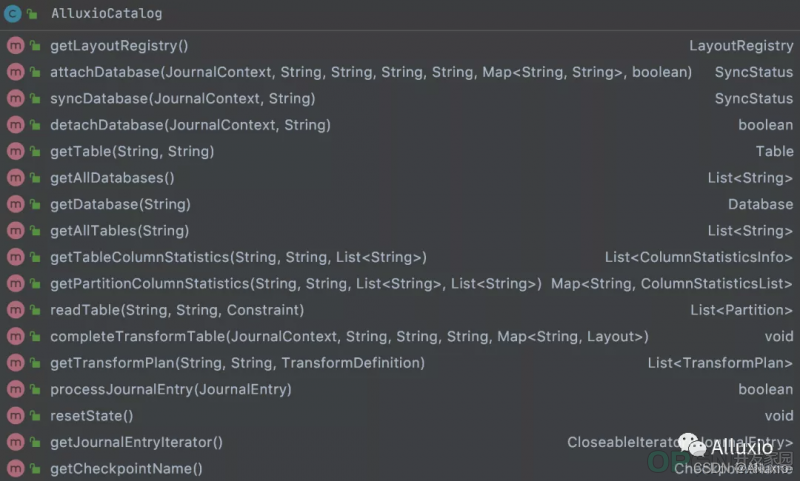This screenshot has height=481, width=800.
Task: Click the green public-access icon beside getCheckpointName()
Action: [35, 468]
